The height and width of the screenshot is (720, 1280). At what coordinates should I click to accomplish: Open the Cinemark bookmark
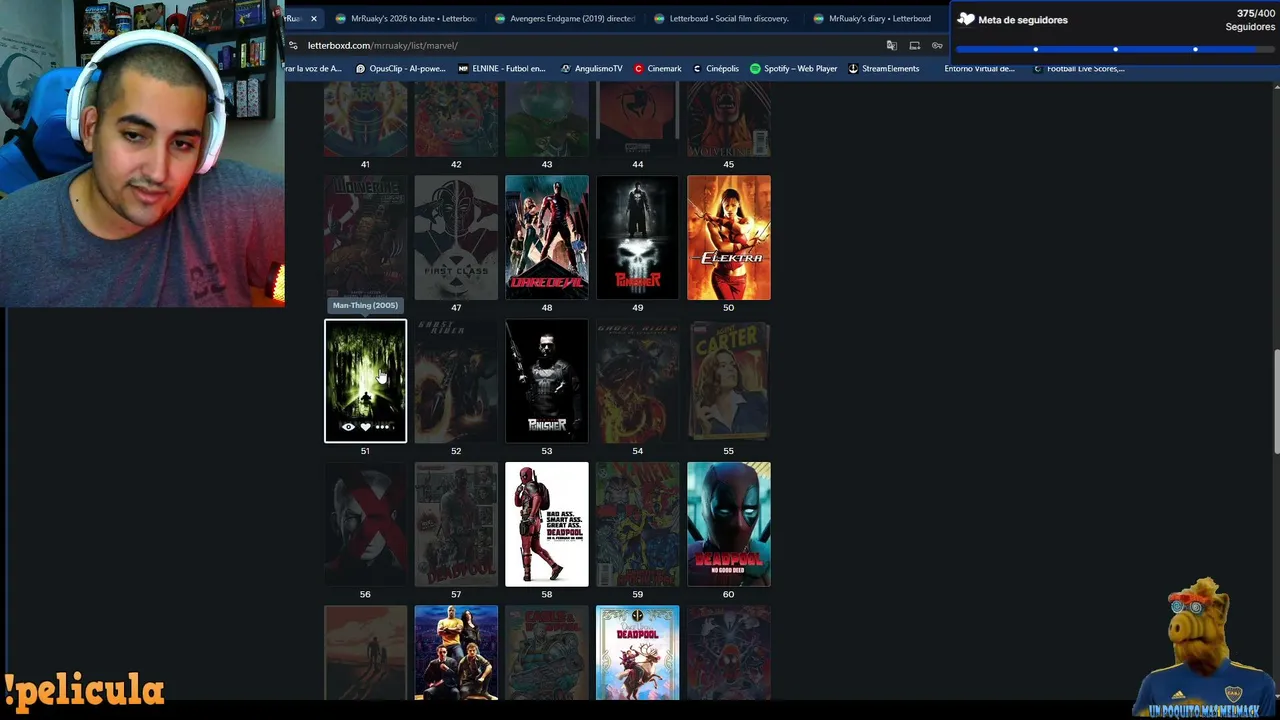click(x=658, y=69)
